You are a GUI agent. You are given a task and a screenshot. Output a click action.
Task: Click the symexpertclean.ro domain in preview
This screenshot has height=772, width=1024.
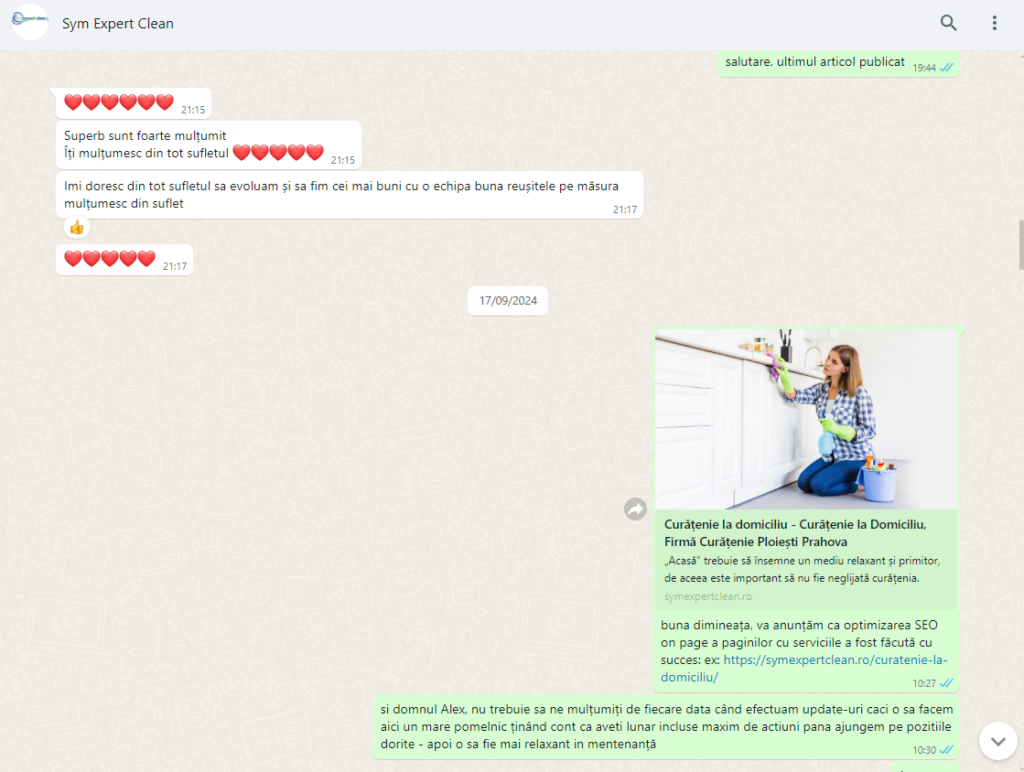[708, 596]
